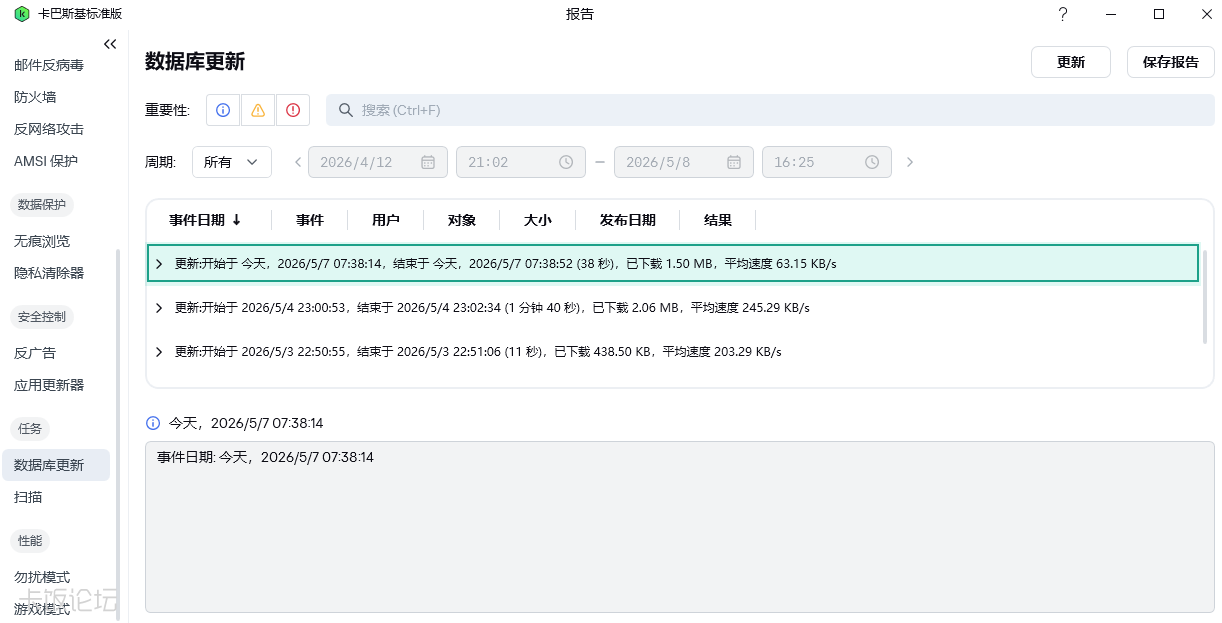1222x623 pixels.
Task: Click the Kaspersky logo icon in title bar
Action: 22,14
